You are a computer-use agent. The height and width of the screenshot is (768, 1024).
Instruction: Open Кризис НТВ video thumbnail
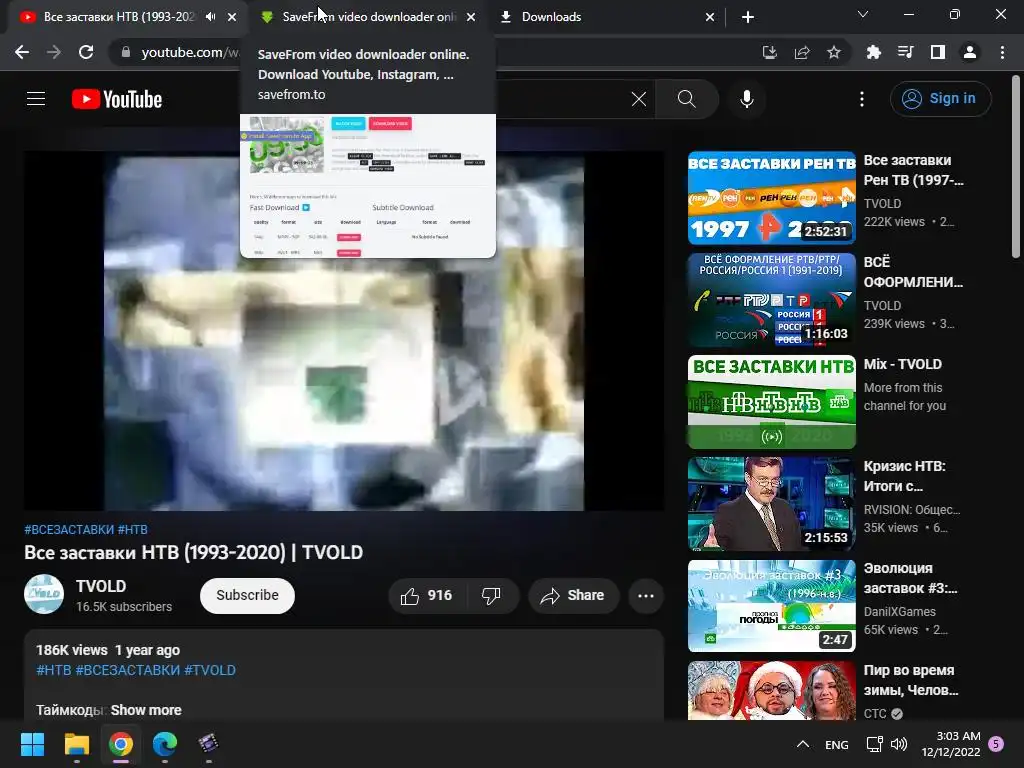(x=771, y=504)
